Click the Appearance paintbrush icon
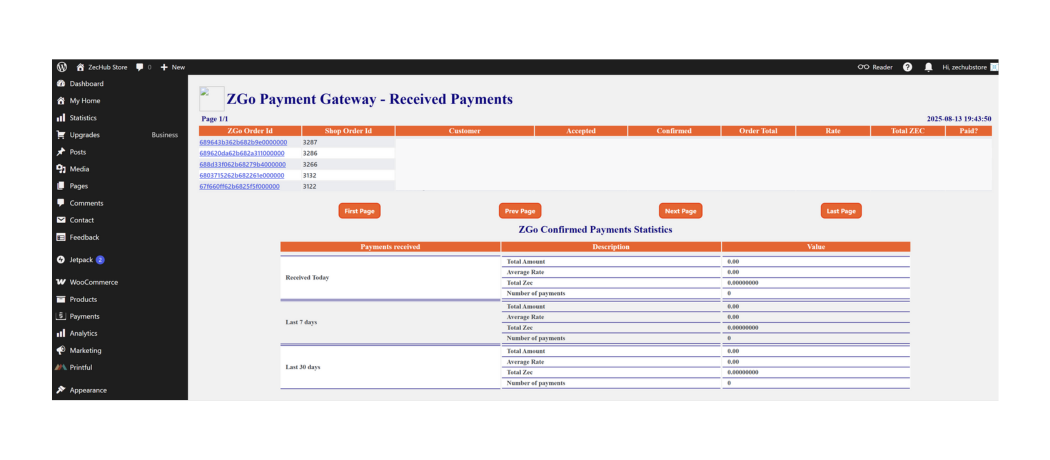This screenshot has height=460, width=1050. (61, 390)
